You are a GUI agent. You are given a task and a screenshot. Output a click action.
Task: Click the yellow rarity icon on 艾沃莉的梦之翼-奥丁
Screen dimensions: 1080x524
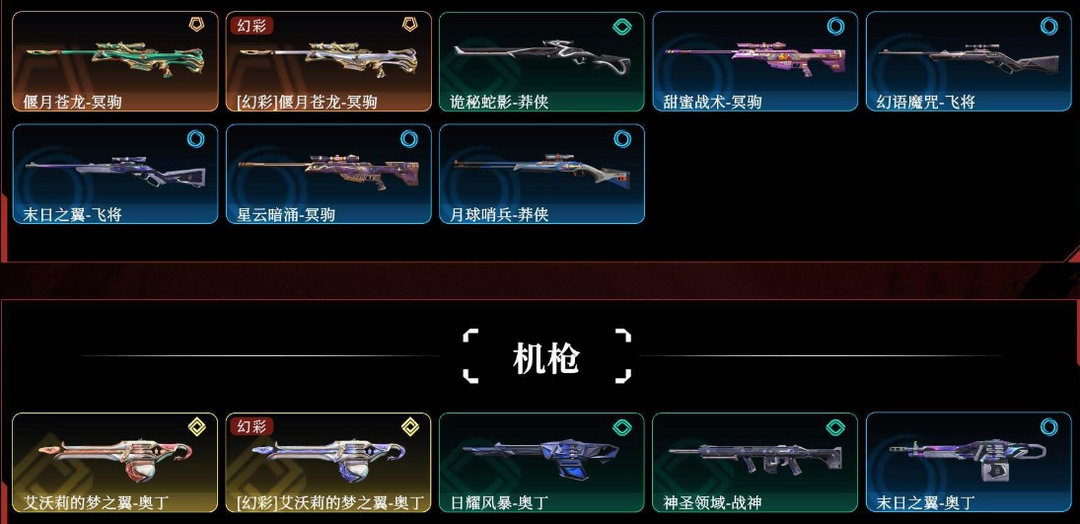(196, 427)
